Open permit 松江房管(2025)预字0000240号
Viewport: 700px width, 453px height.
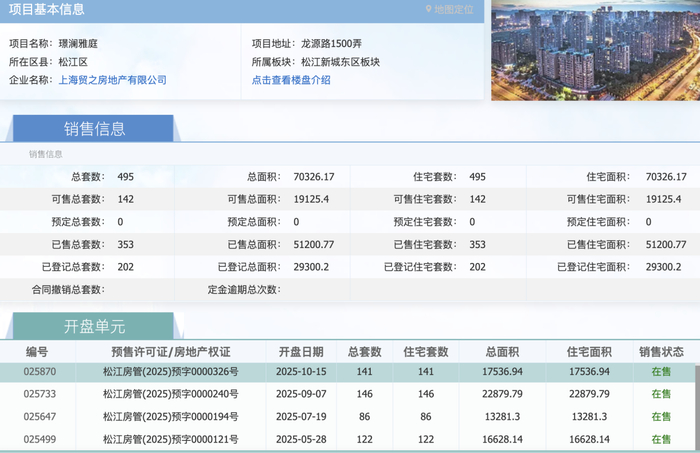(170, 394)
